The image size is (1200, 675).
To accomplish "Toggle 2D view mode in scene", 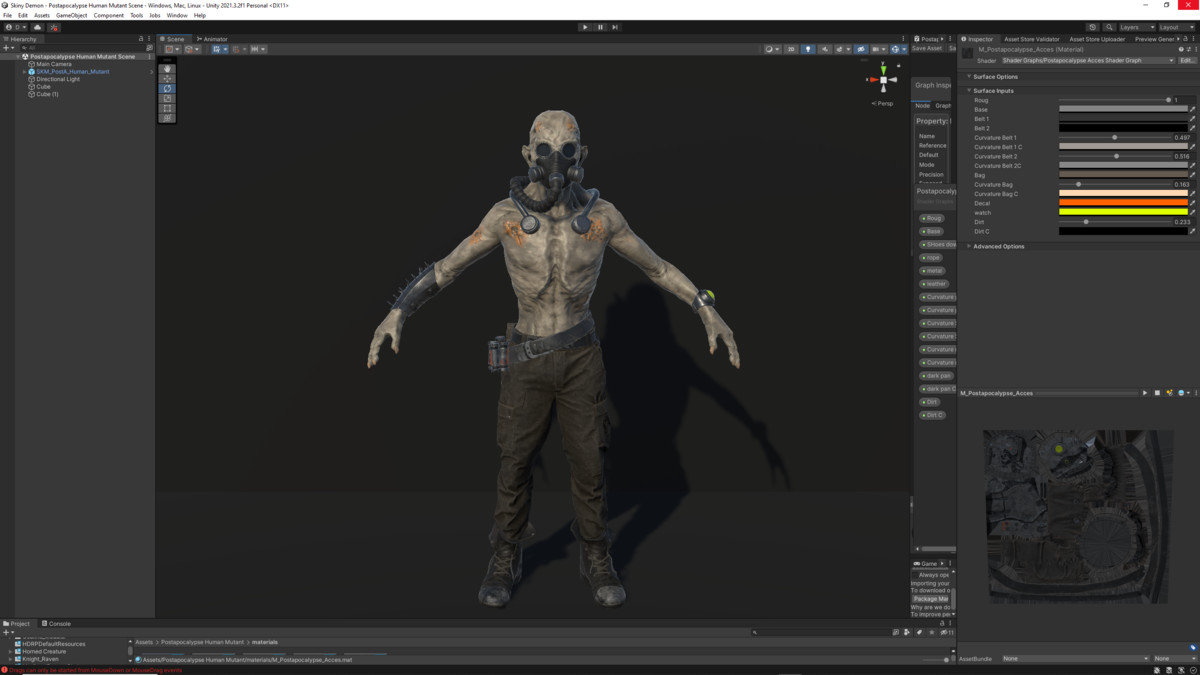I will click(790, 49).
